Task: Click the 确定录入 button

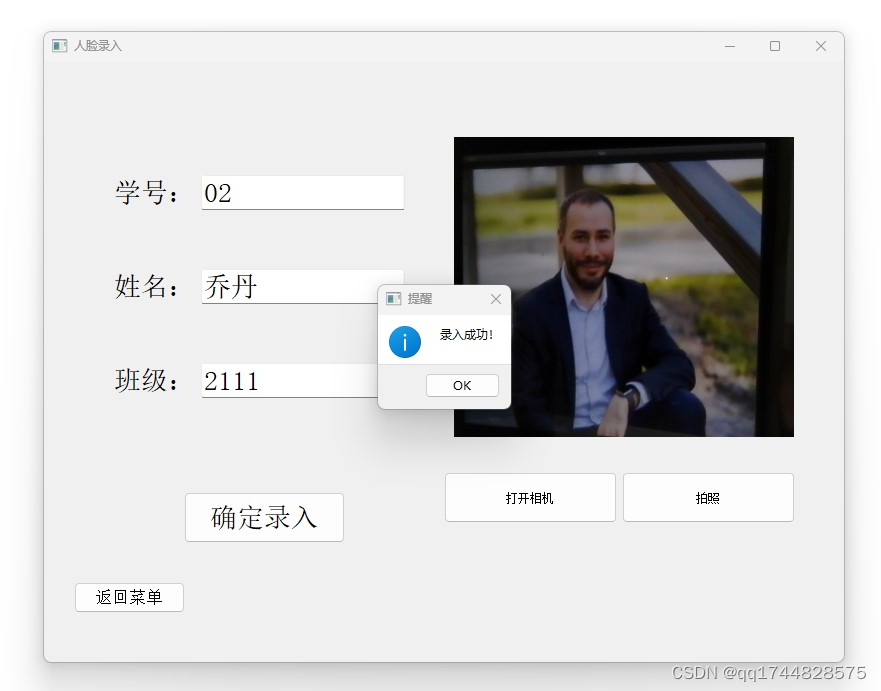Action: point(264,517)
